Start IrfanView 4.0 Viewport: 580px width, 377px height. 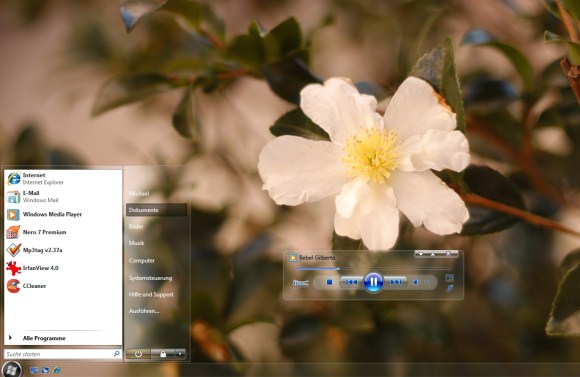point(63,268)
